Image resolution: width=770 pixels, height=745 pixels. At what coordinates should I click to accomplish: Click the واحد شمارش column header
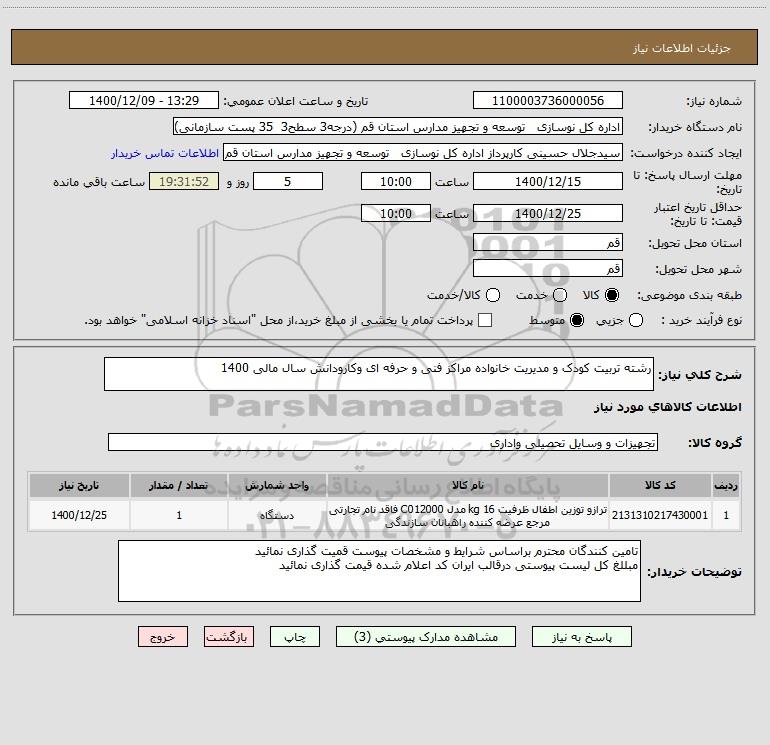pyautogui.click(x=277, y=486)
